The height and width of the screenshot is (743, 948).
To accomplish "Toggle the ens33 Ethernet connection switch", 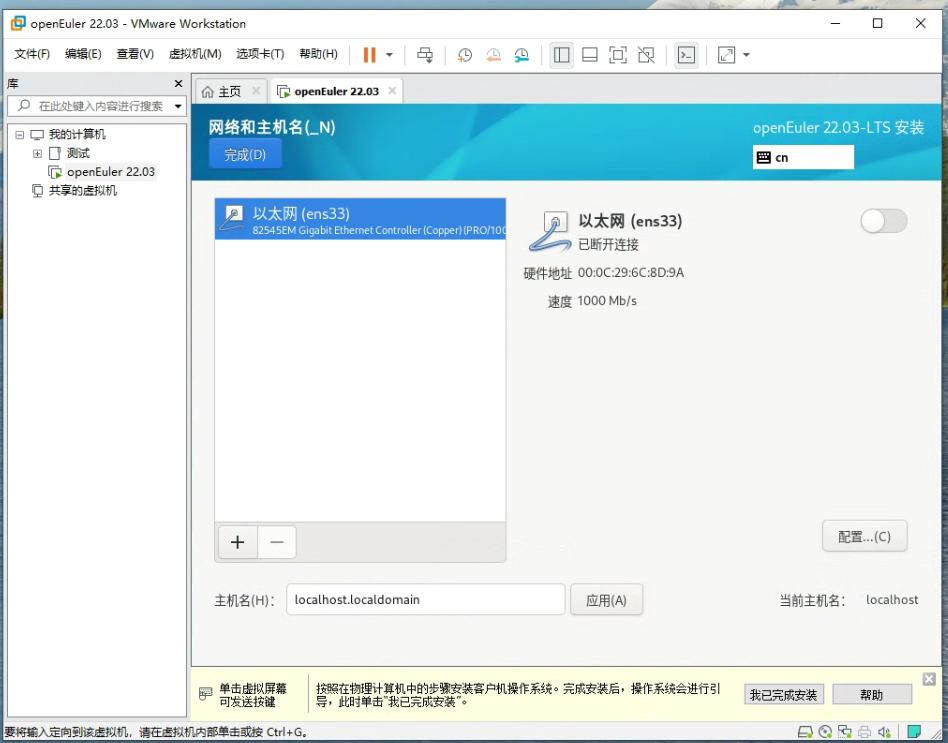I will pyautogui.click(x=884, y=221).
